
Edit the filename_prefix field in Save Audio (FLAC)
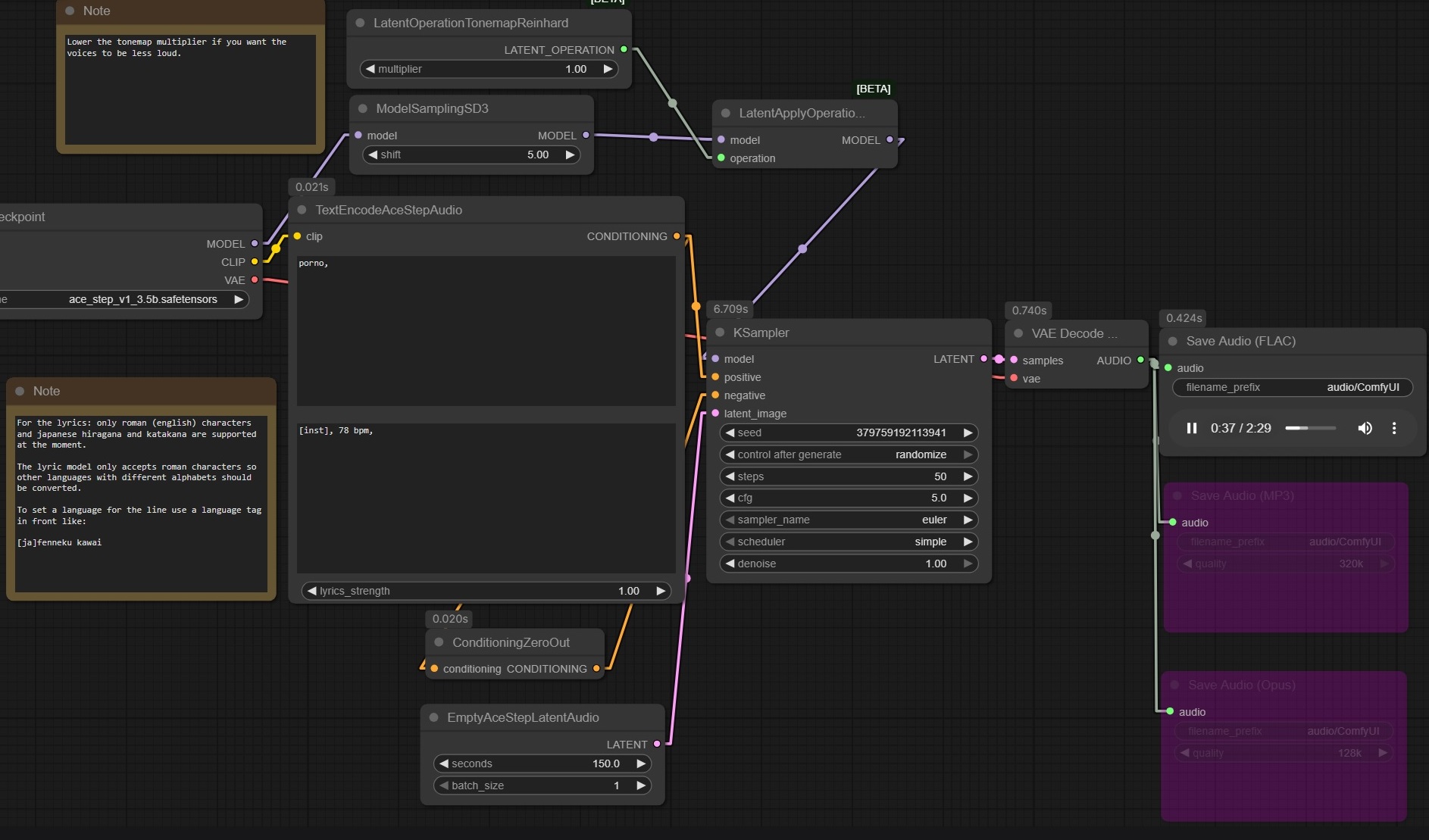pyautogui.click(x=1293, y=387)
